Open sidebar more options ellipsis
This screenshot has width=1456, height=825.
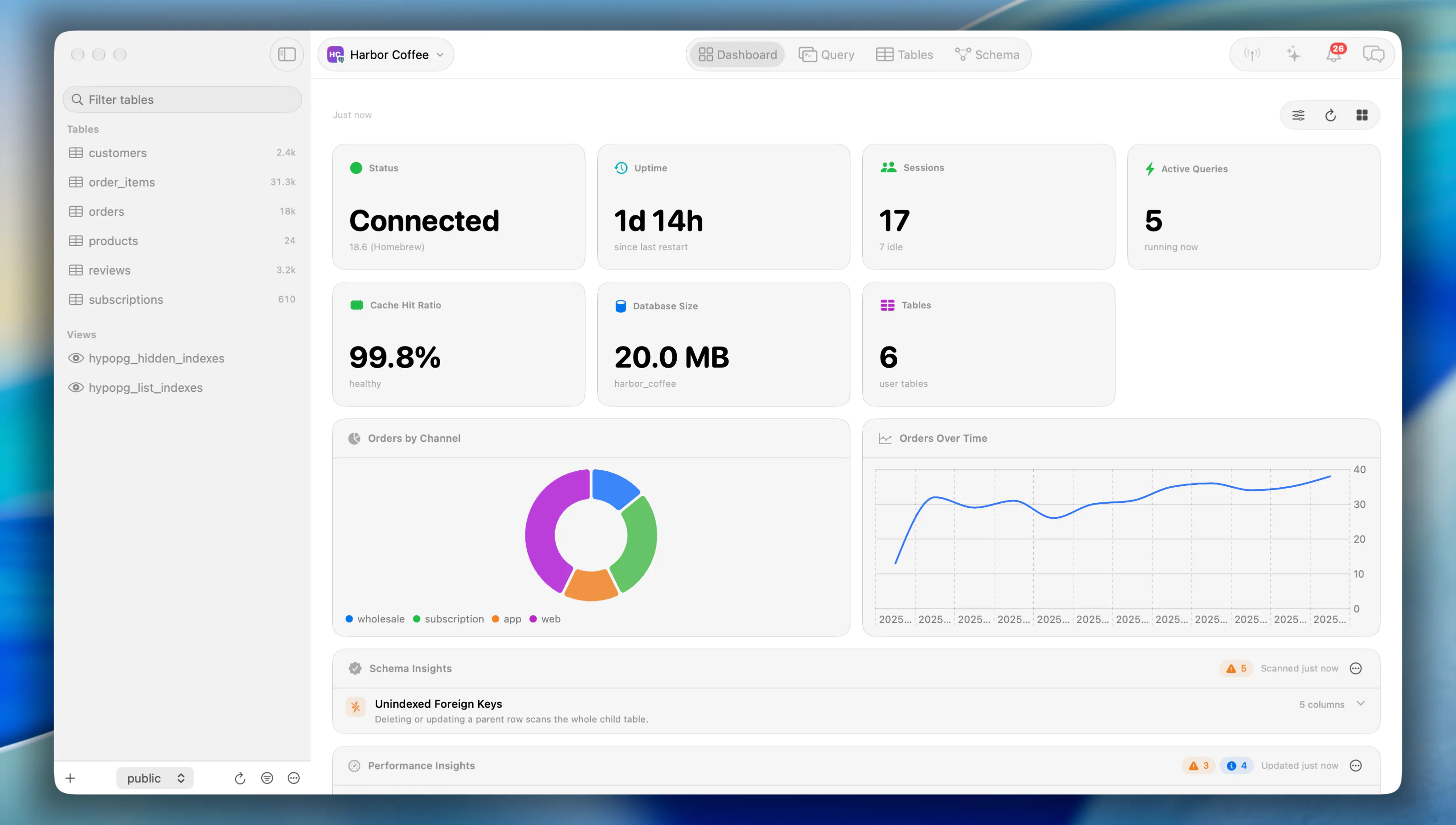tap(293, 778)
